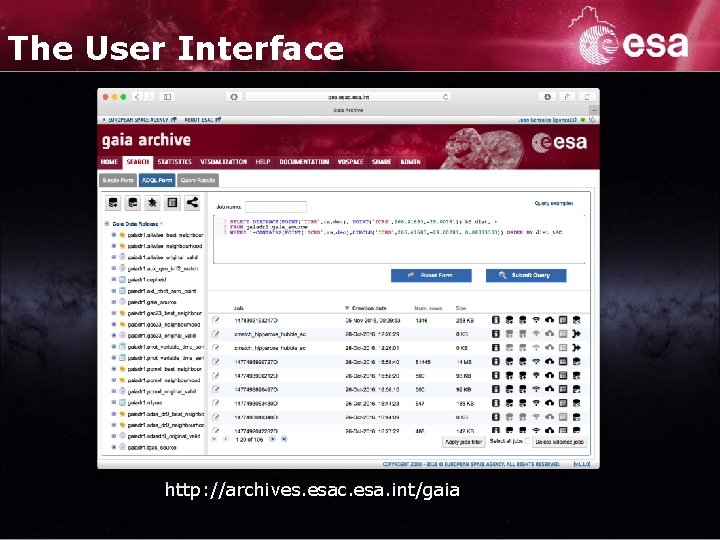Click the Apply jobs filter button
The image size is (720, 540).
[x=464, y=442]
